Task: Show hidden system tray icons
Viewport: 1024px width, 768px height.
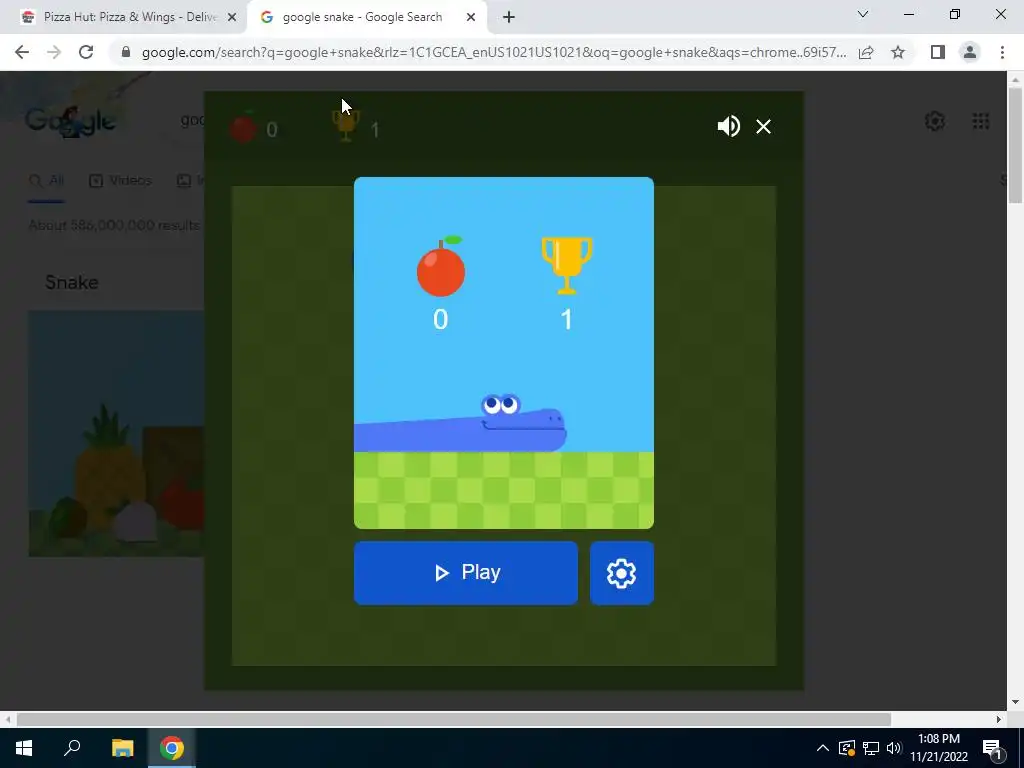Action: (823, 748)
